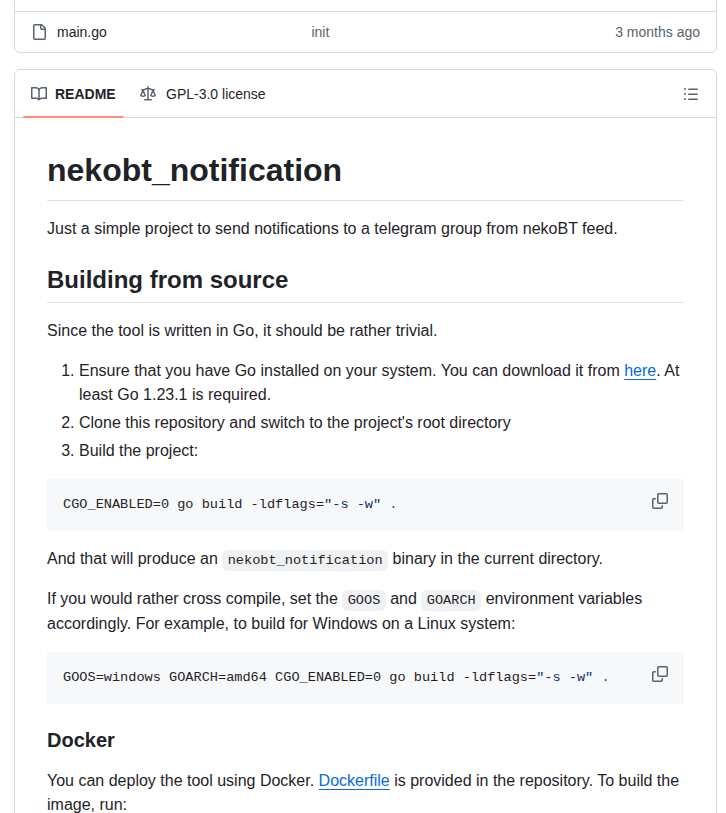
Task: Click the CGO_ENABLED=0 build code block text
Action: pyautogui.click(x=229, y=504)
